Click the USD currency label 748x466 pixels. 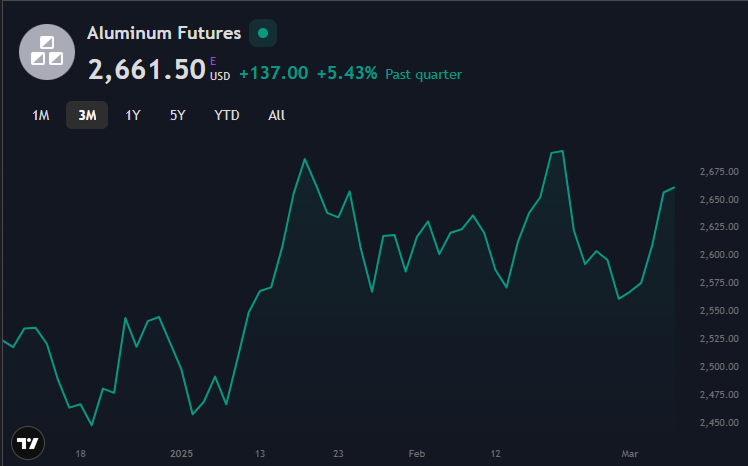(220, 76)
